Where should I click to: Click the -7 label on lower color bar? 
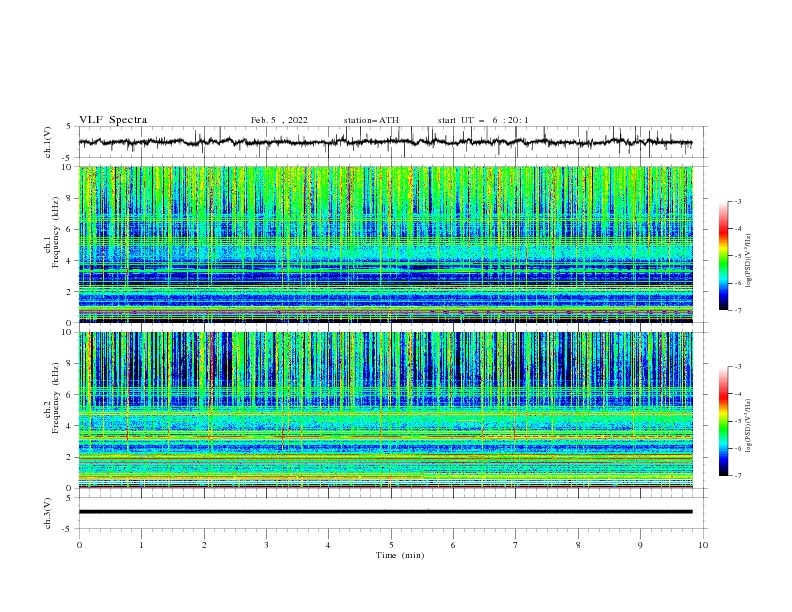[x=737, y=476]
